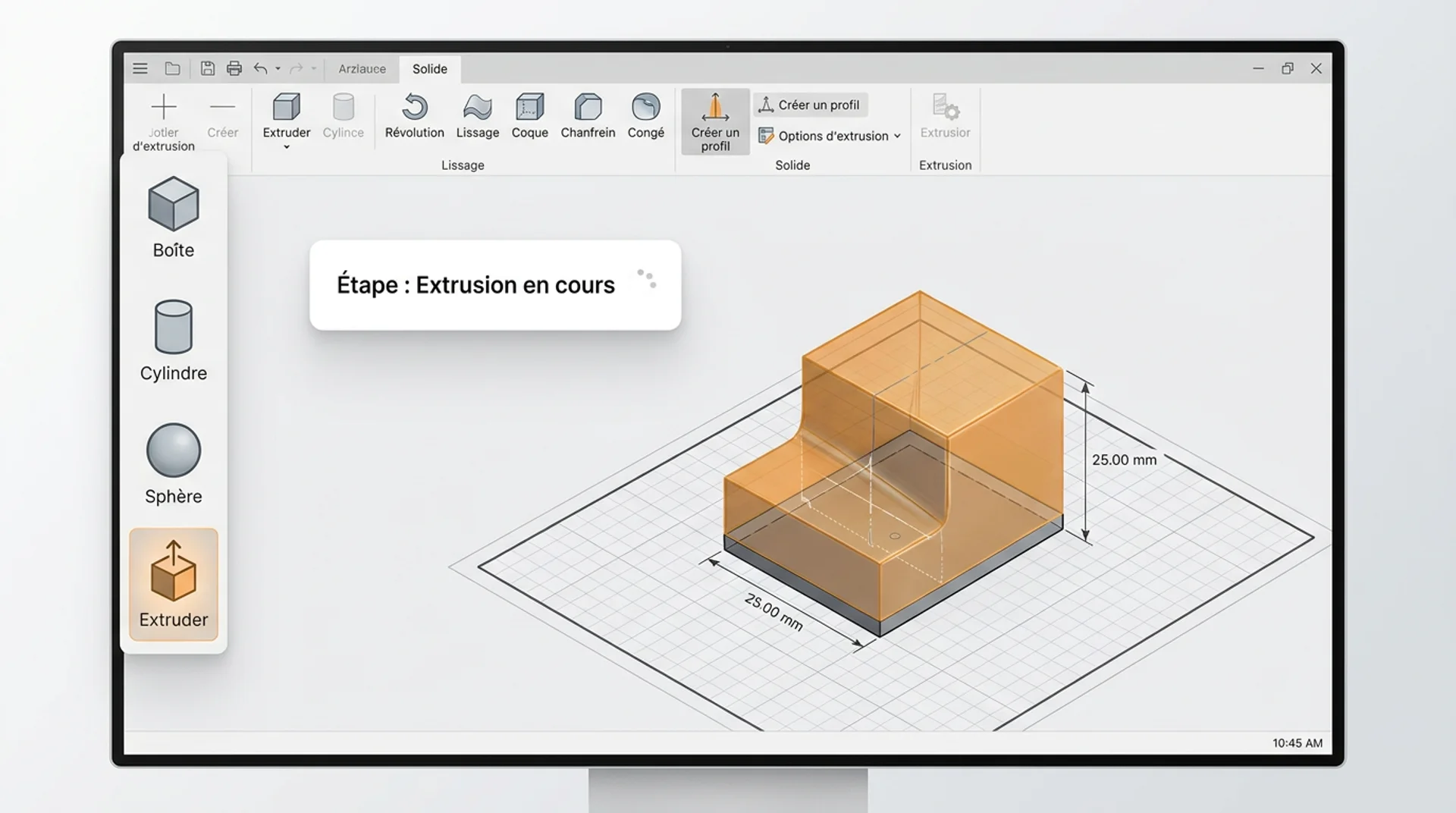Image resolution: width=1456 pixels, height=813 pixels.
Task: Switch to the Arzlauce tab
Action: point(362,68)
